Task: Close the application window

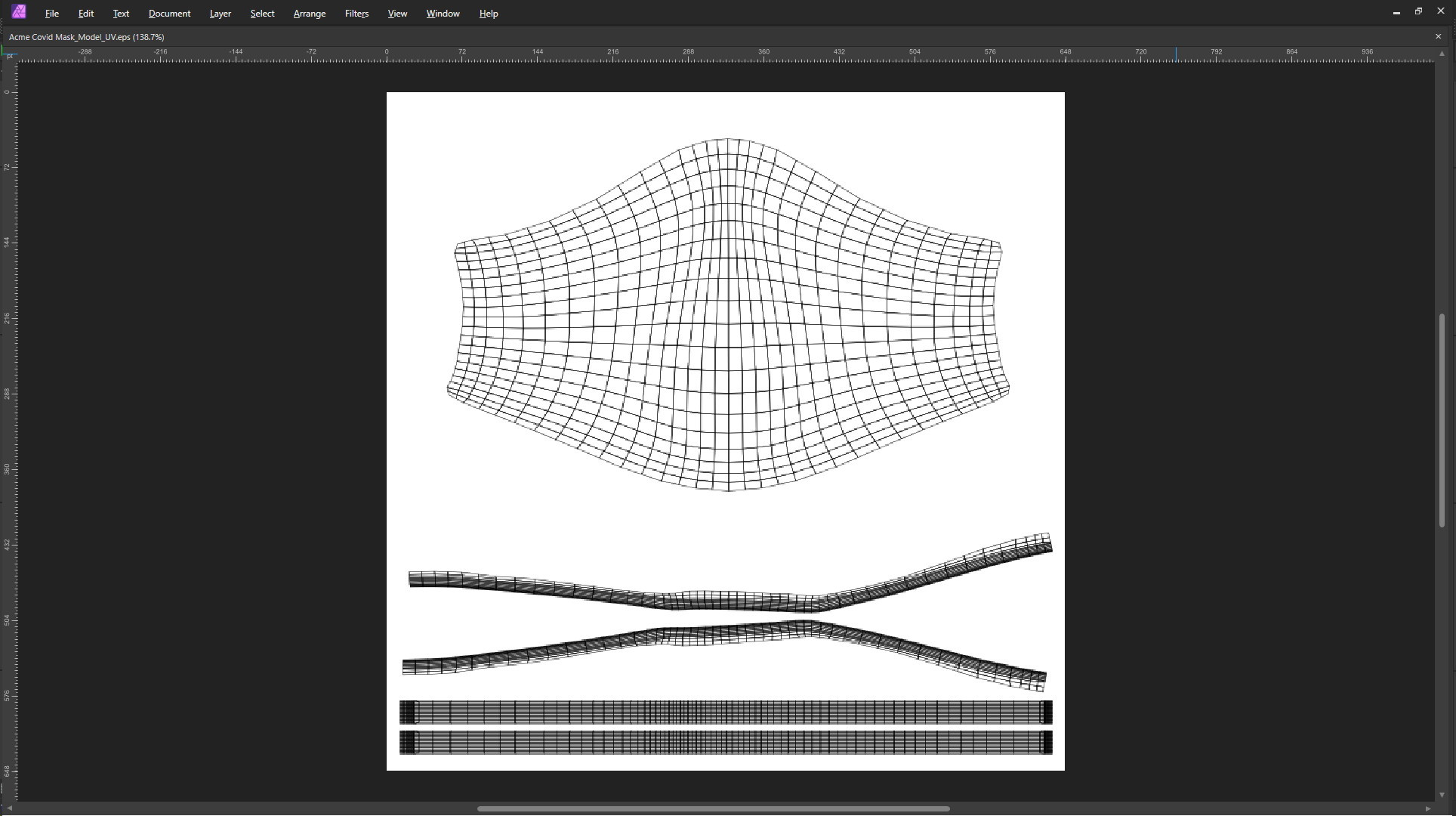Action: (1440, 12)
